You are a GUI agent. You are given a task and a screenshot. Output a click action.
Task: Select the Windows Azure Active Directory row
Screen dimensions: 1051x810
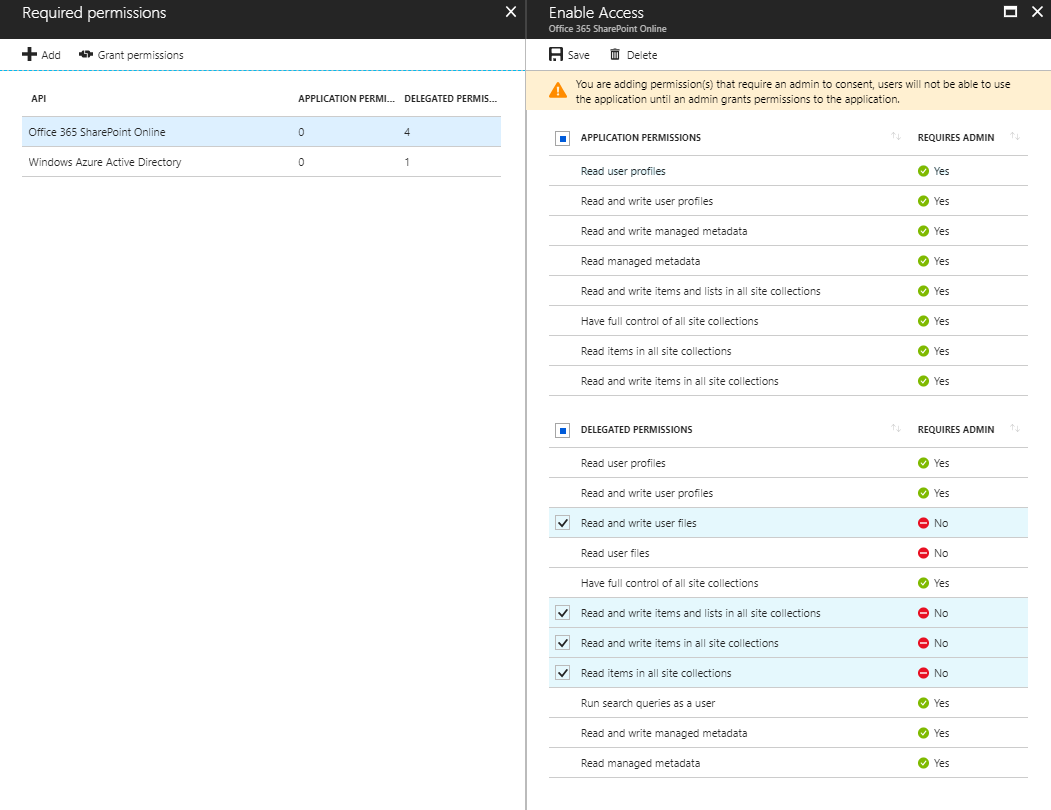(105, 162)
